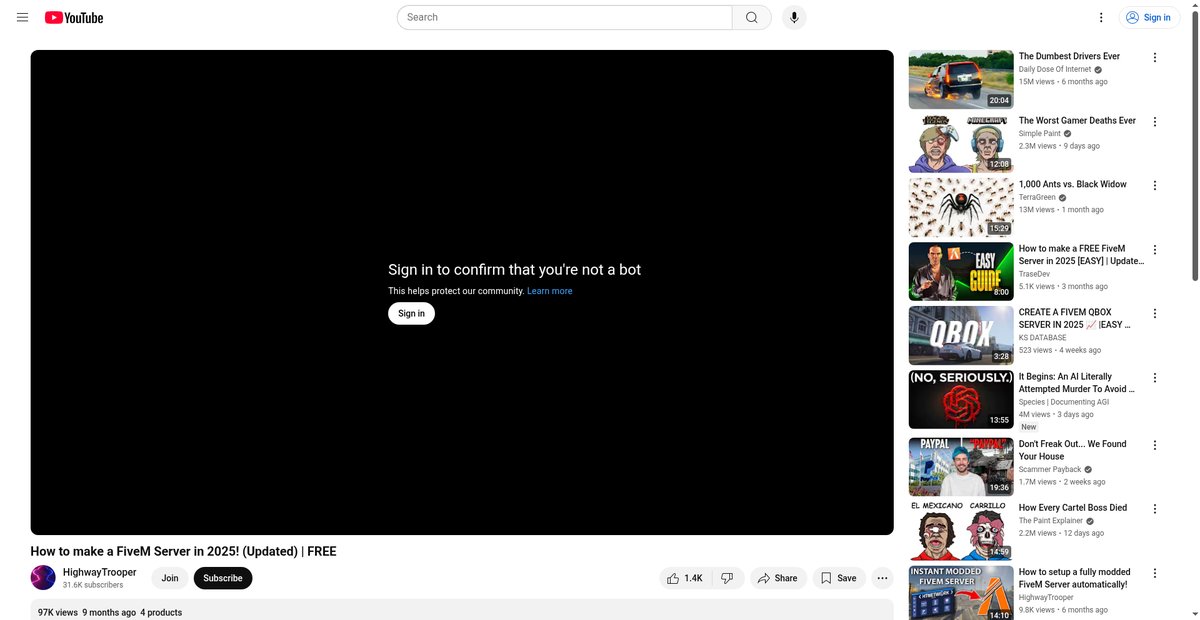Image resolution: width=1200 pixels, height=620 pixels.
Task: Open 'How to make a FREE FiveM Server' title
Action: click(1081, 255)
